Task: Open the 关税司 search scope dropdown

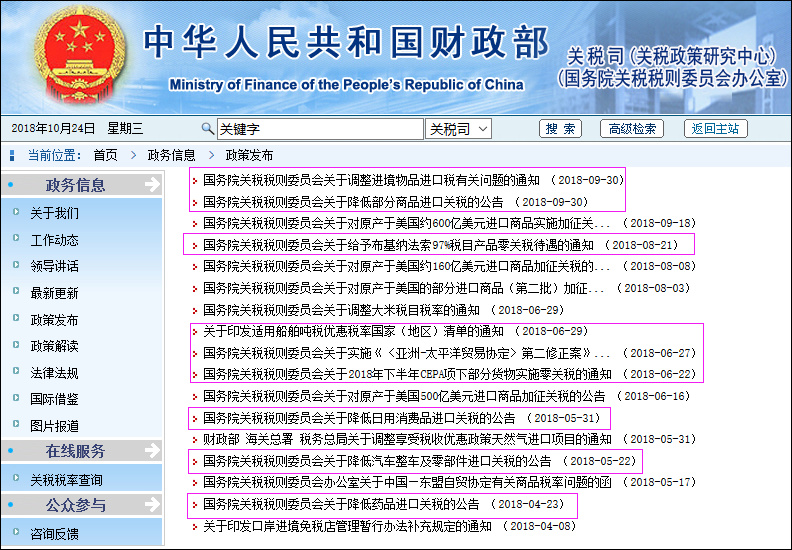Action: coord(458,129)
